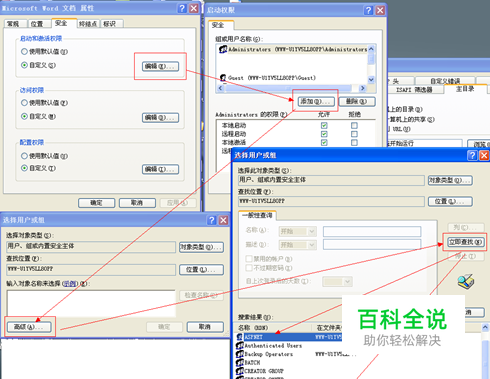Click 检查名称 button
Screen dimensions: 490x379
tap(201, 295)
